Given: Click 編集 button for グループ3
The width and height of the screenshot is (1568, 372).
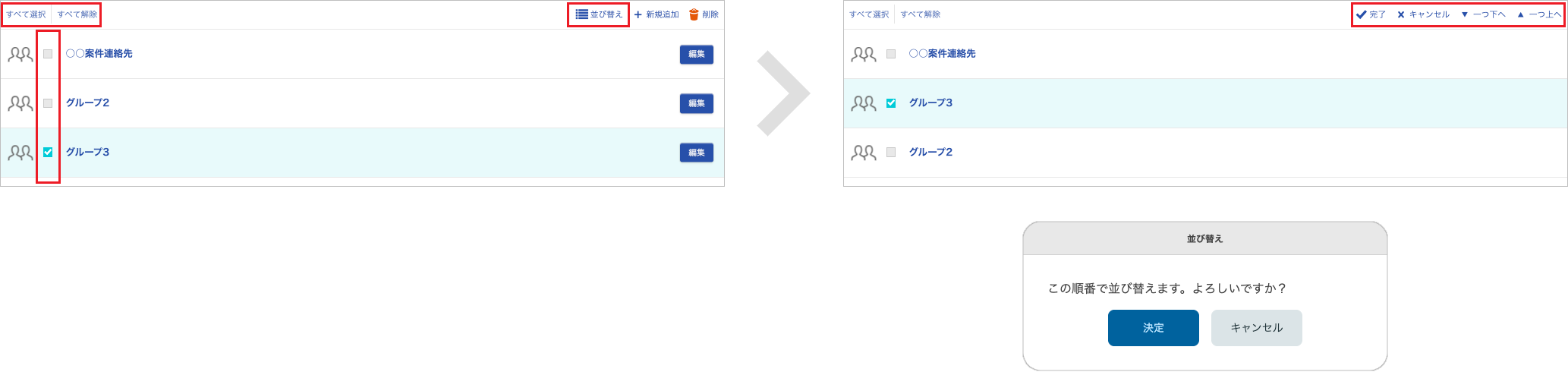Looking at the screenshot, I should pos(697,153).
